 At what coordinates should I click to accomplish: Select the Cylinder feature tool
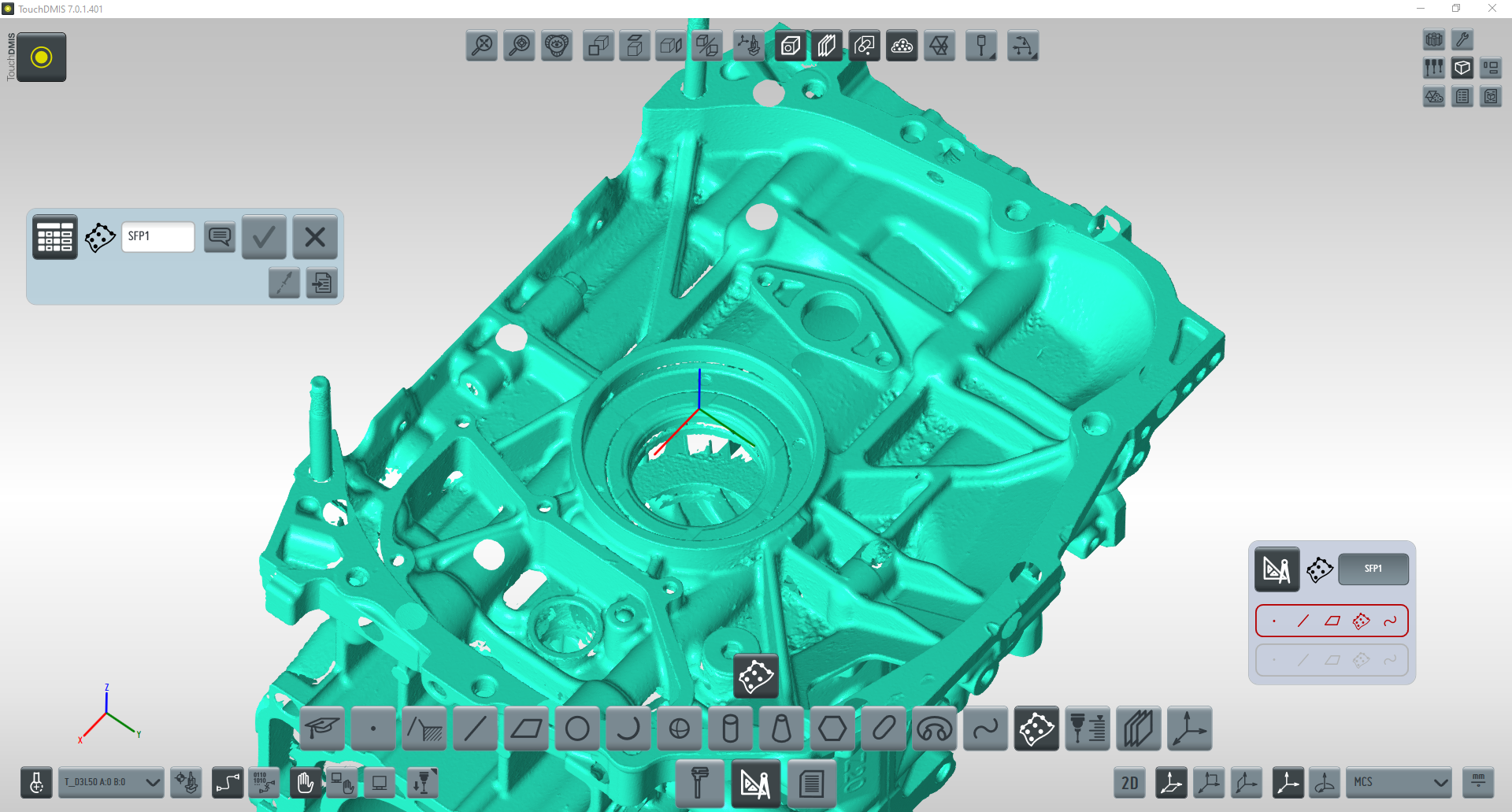coord(730,729)
